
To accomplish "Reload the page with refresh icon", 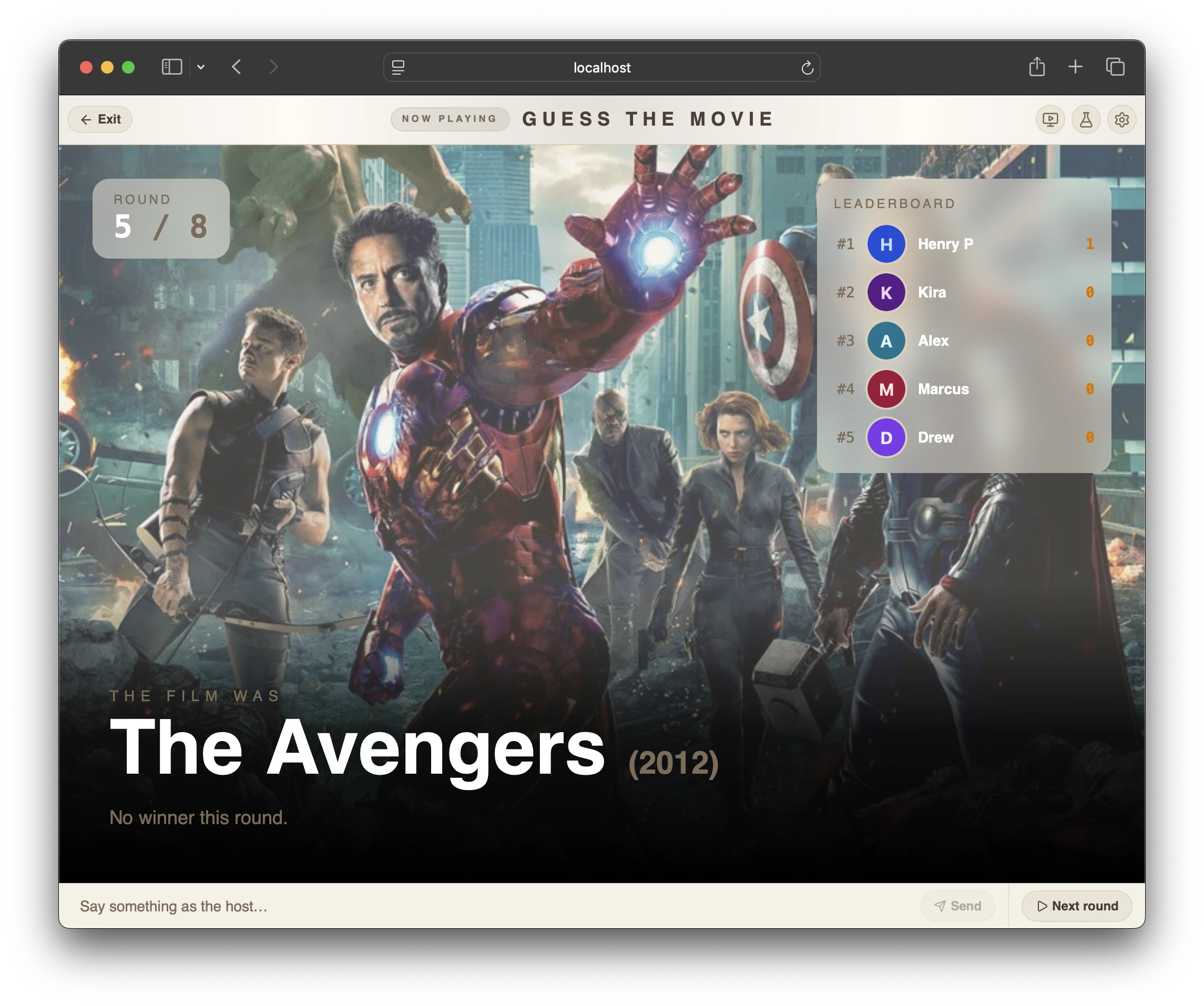I will tap(807, 68).
